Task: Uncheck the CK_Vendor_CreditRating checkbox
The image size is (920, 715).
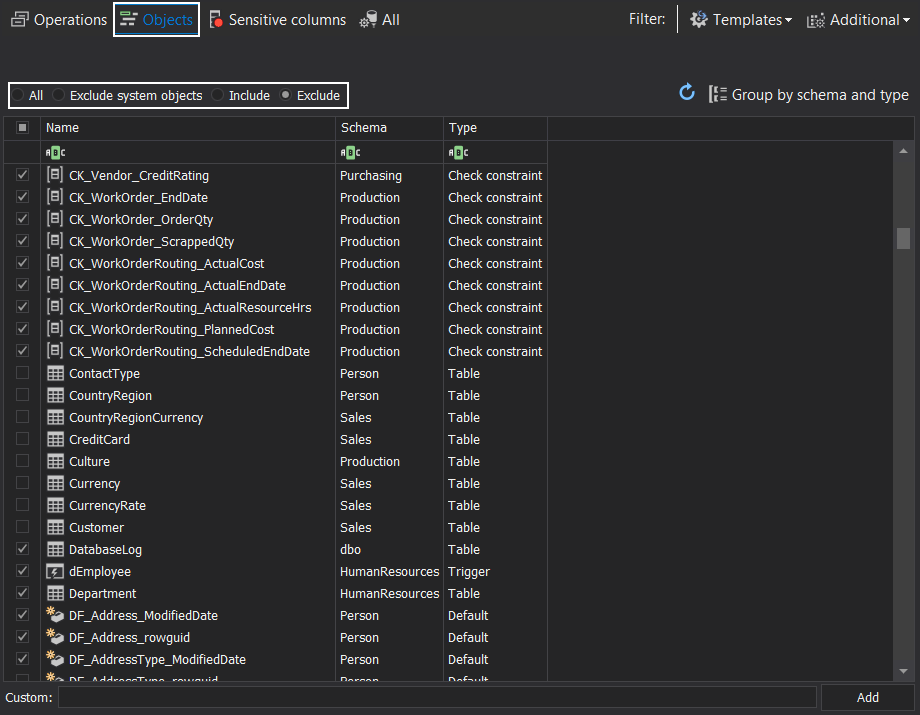Action: pyautogui.click(x=22, y=175)
